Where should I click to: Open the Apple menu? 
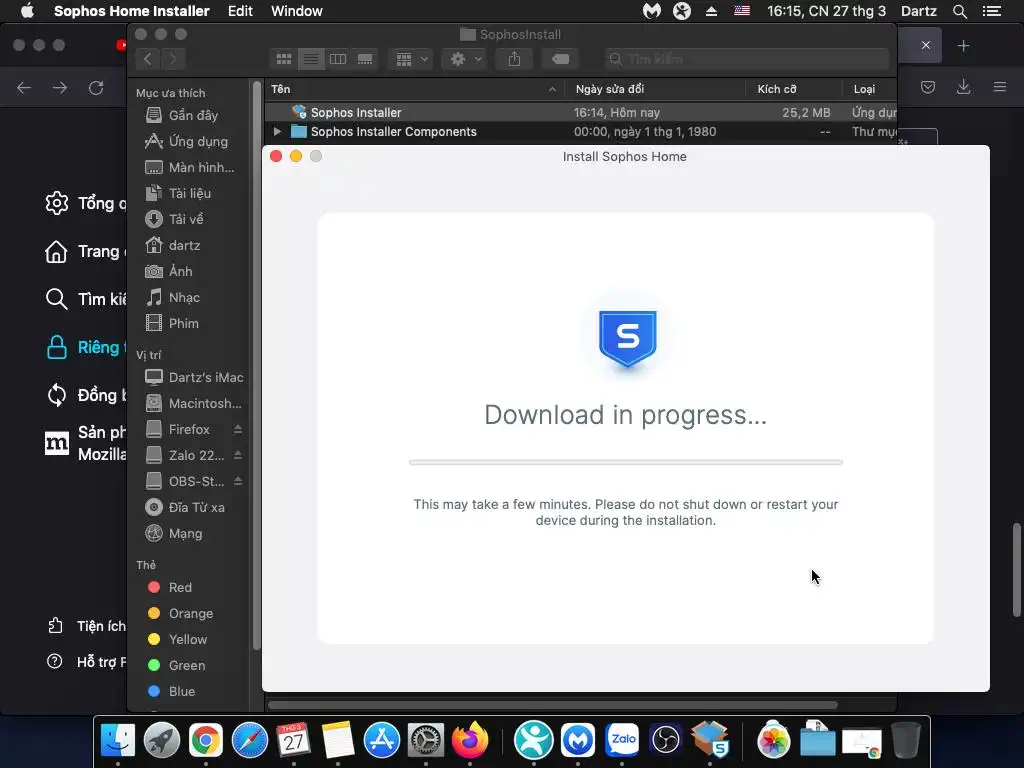click(27, 11)
